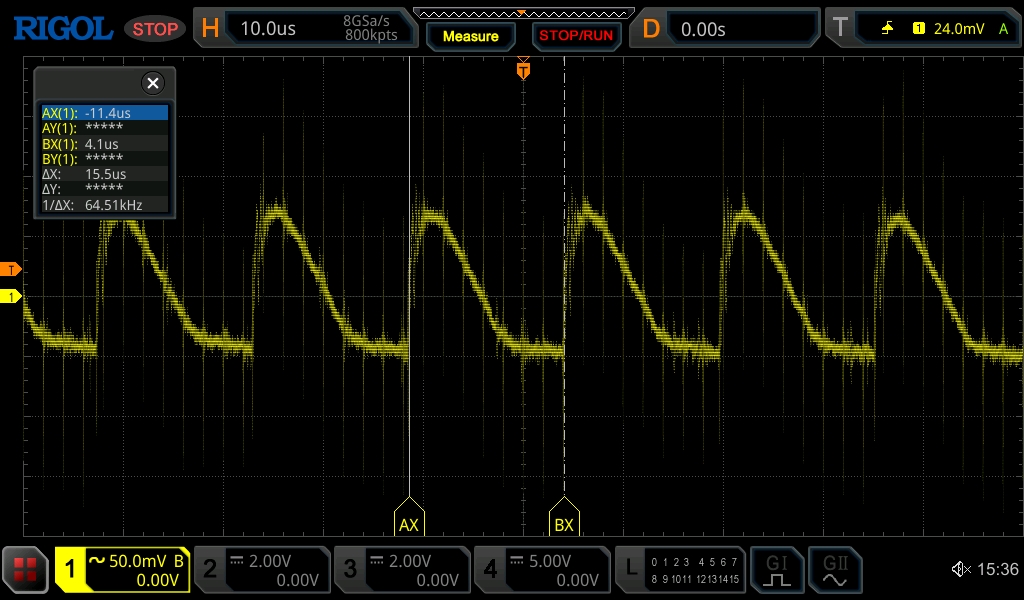
Task: Open horizontal timebase 10.0us settings
Action: [306, 28]
